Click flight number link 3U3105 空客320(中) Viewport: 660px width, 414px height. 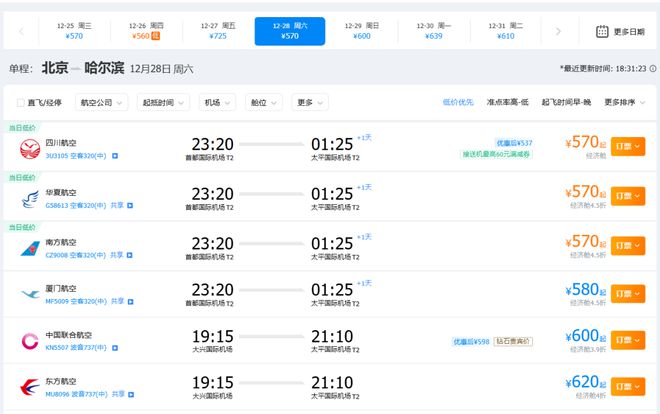(76, 156)
